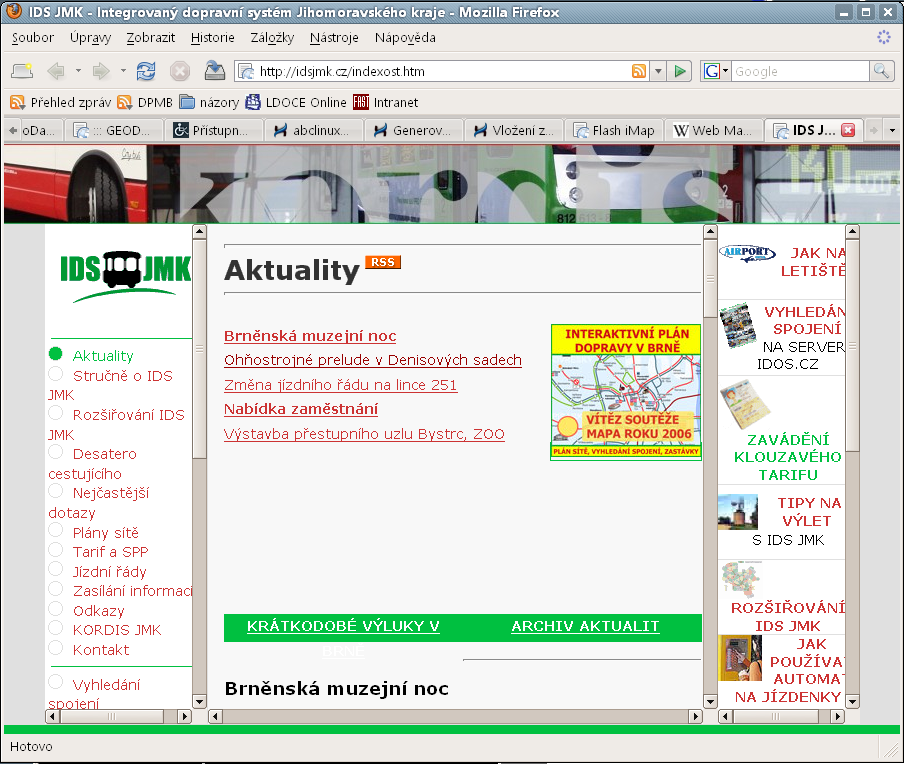
Task: Switch to the Flash iMap tab
Action: [x=615, y=131]
